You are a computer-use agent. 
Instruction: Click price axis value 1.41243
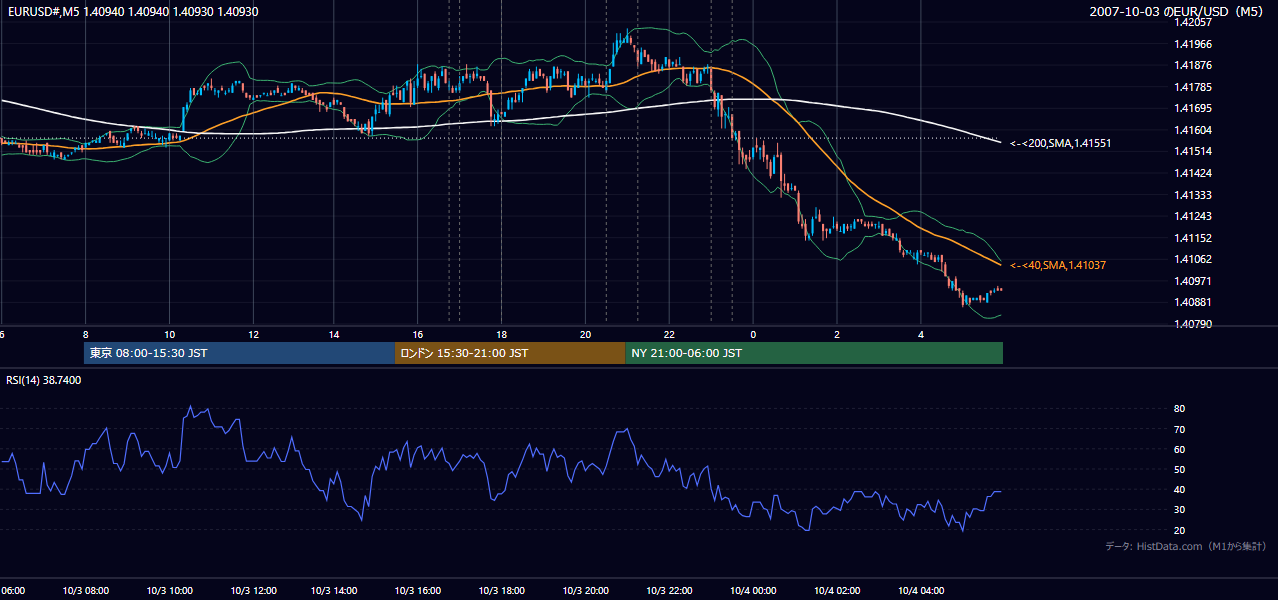(1193, 216)
